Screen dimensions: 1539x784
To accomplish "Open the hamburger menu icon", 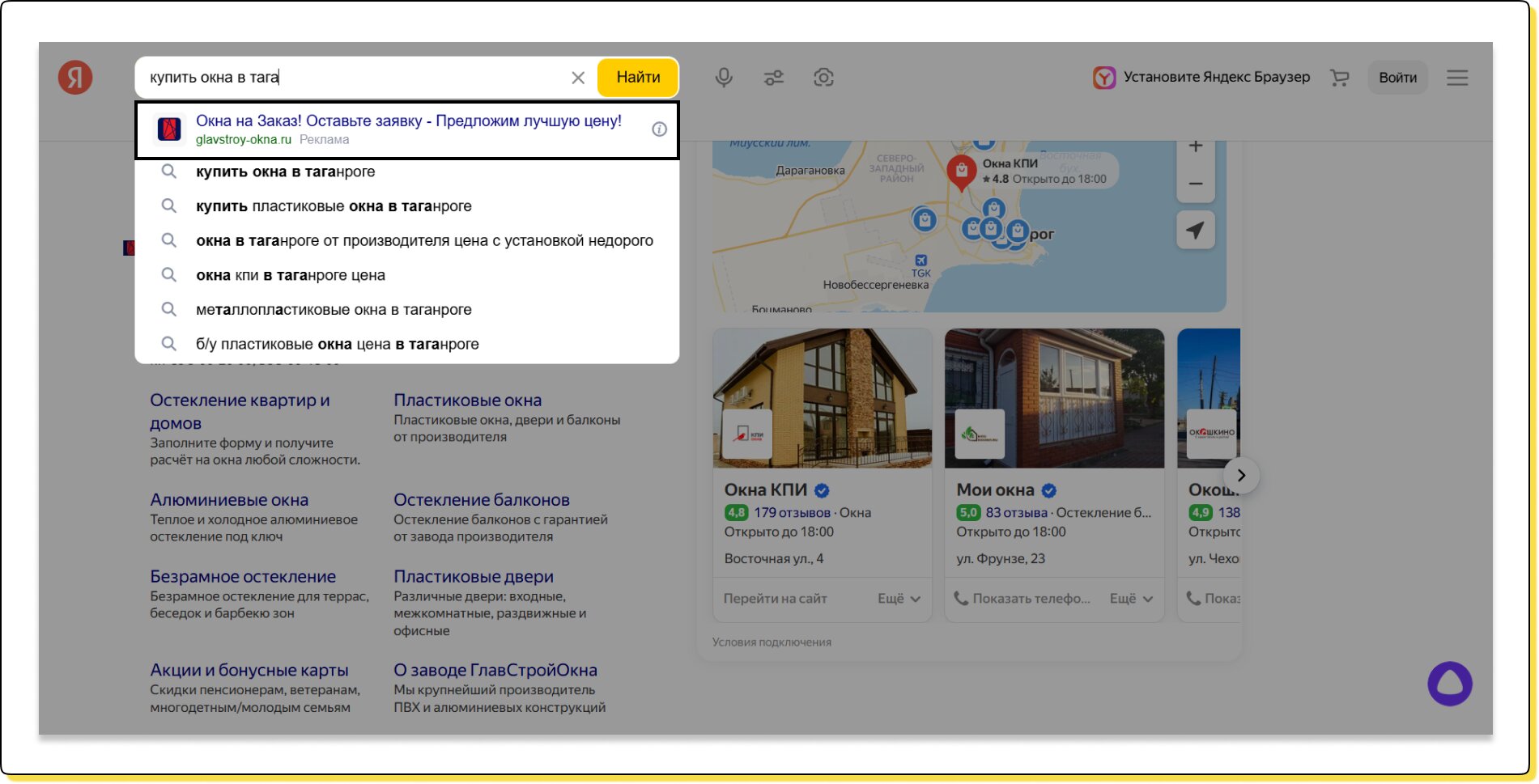I will click(x=1457, y=78).
